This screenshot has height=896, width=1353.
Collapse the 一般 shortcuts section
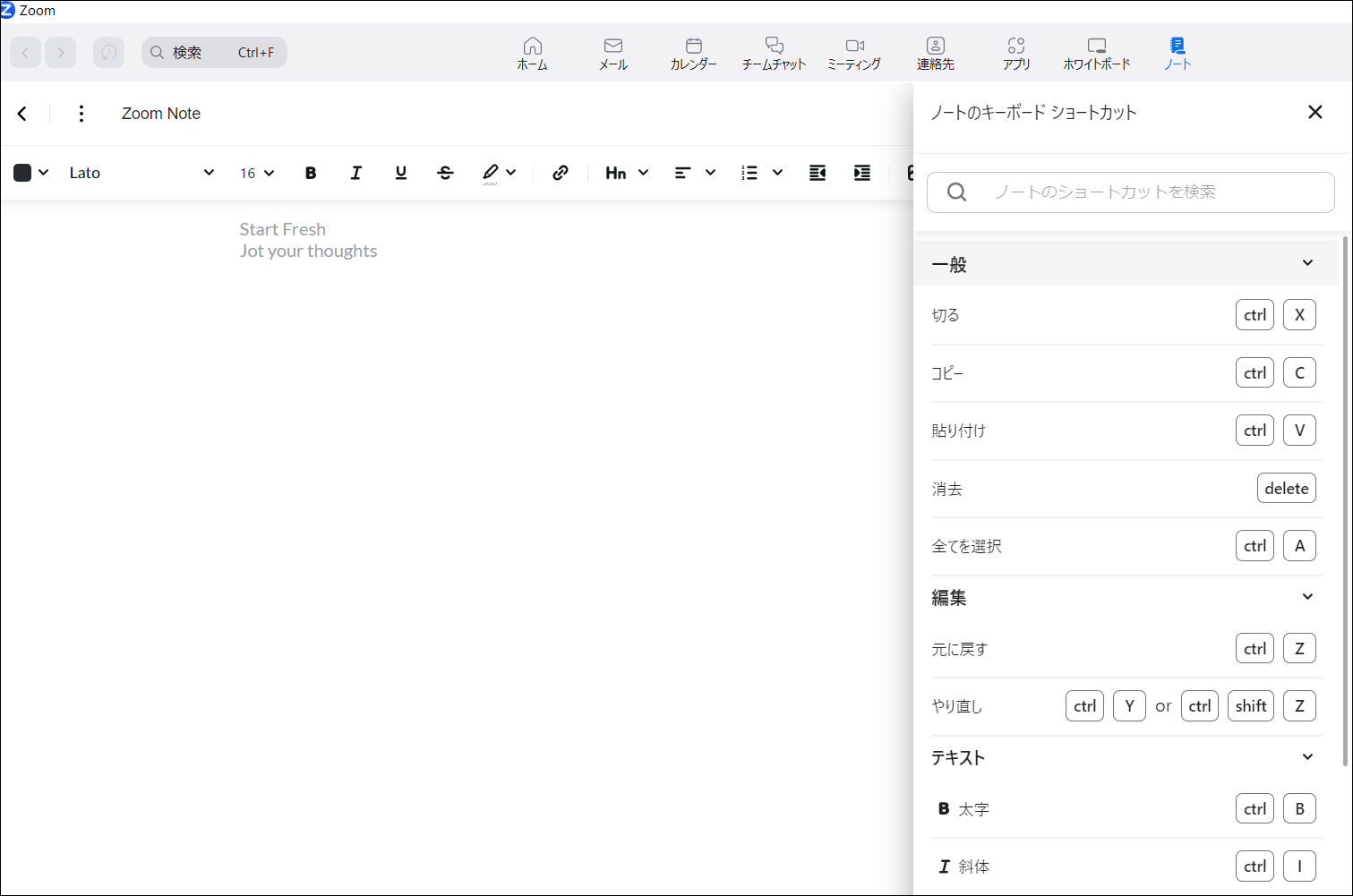1307,263
